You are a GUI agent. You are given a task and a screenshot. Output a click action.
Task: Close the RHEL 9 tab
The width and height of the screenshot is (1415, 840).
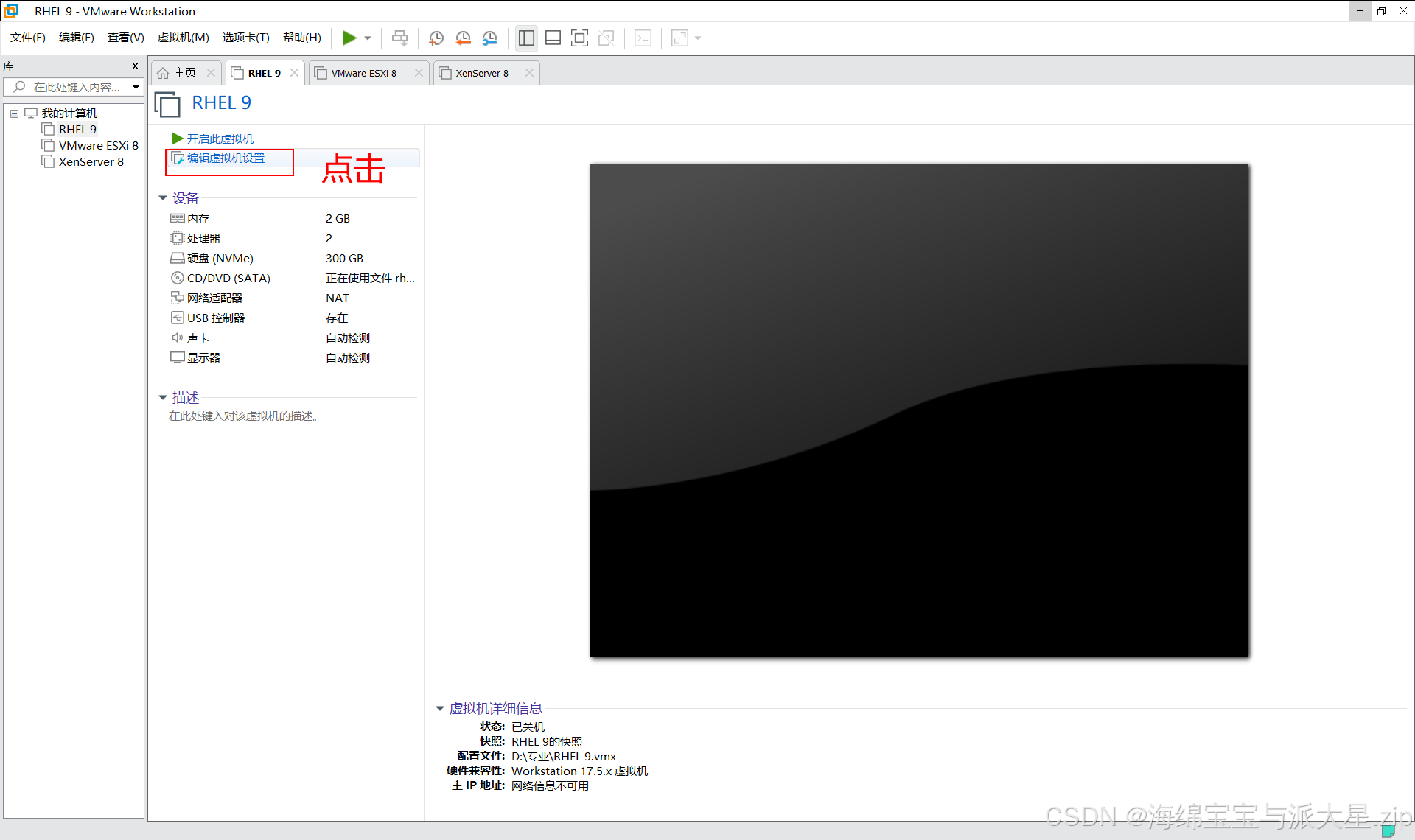294,72
